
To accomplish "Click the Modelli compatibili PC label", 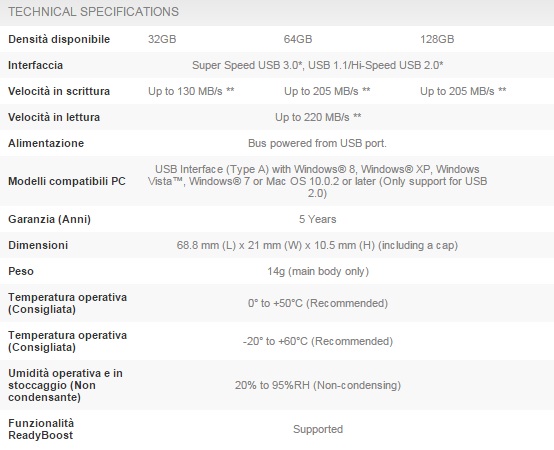I will click(x=67, y=181).
